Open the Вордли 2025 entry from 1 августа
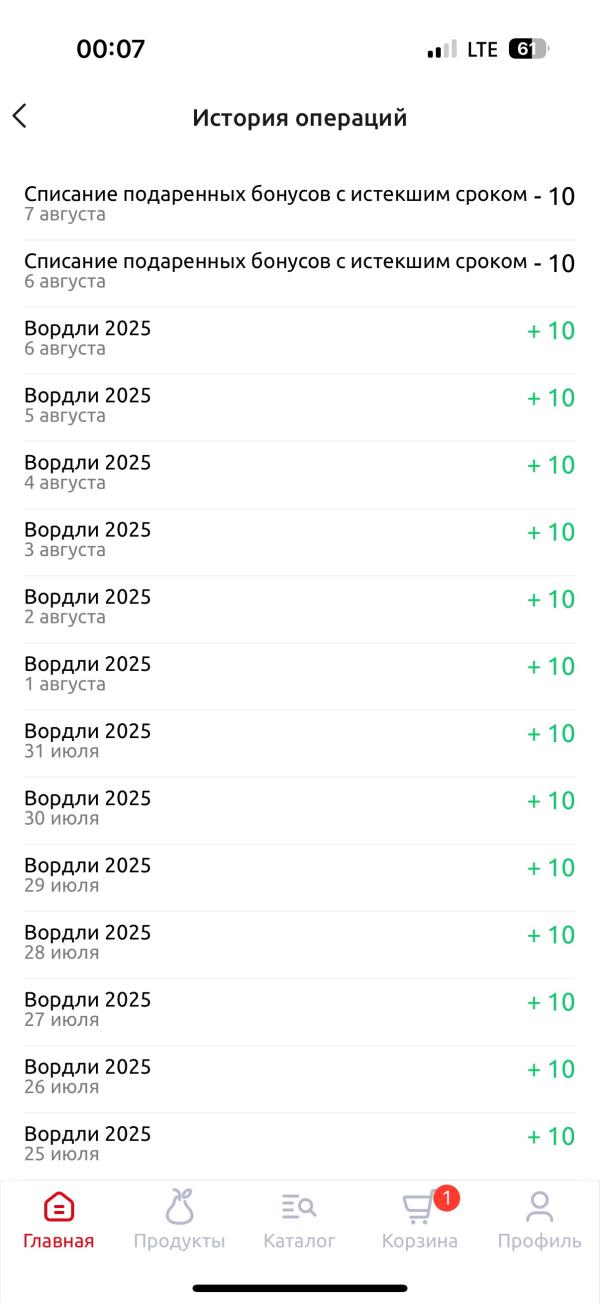 coord(300,675)
